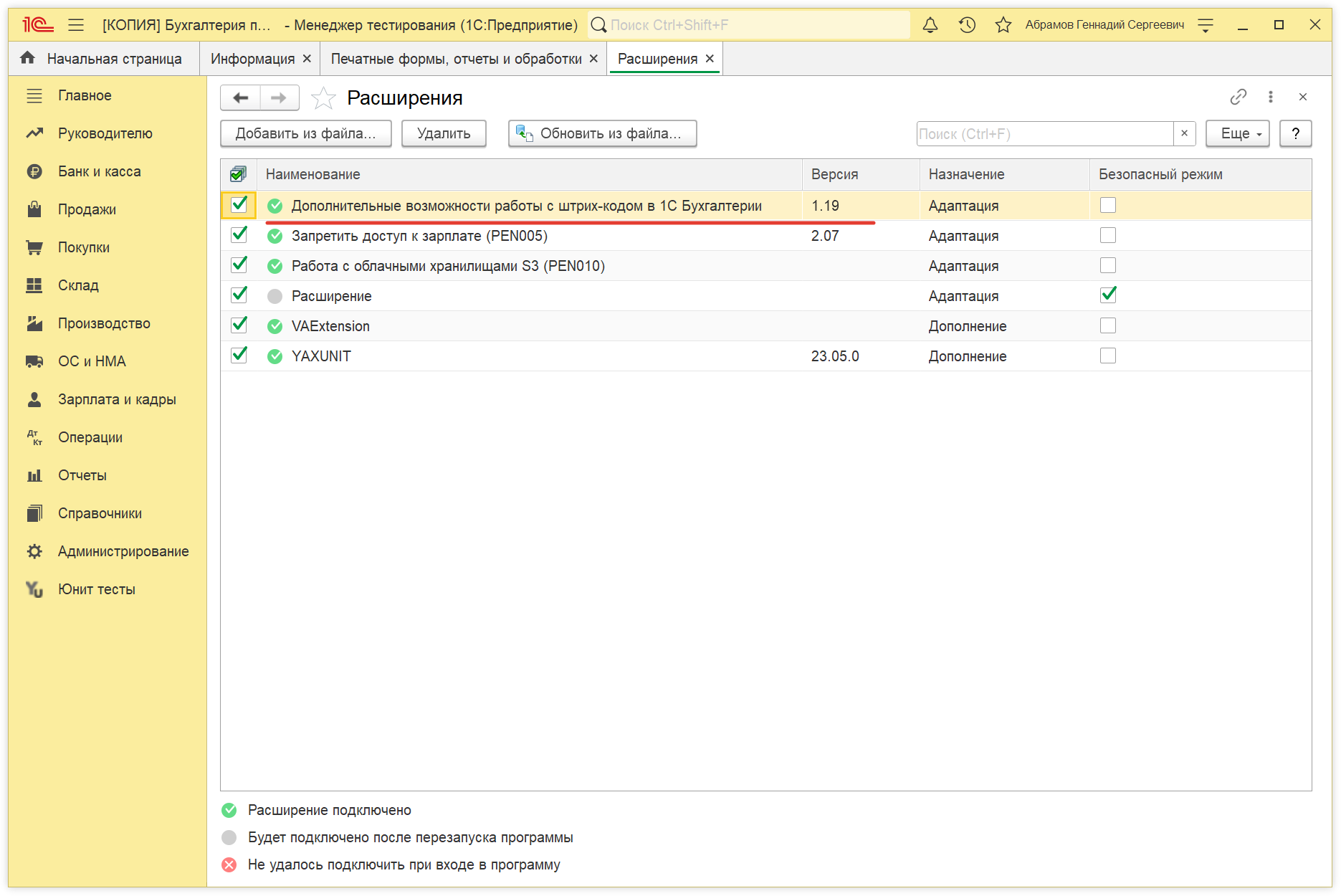This screenshot has width=1341, height=896.
Task: Open history clock icon
Action: pos(967,25)
